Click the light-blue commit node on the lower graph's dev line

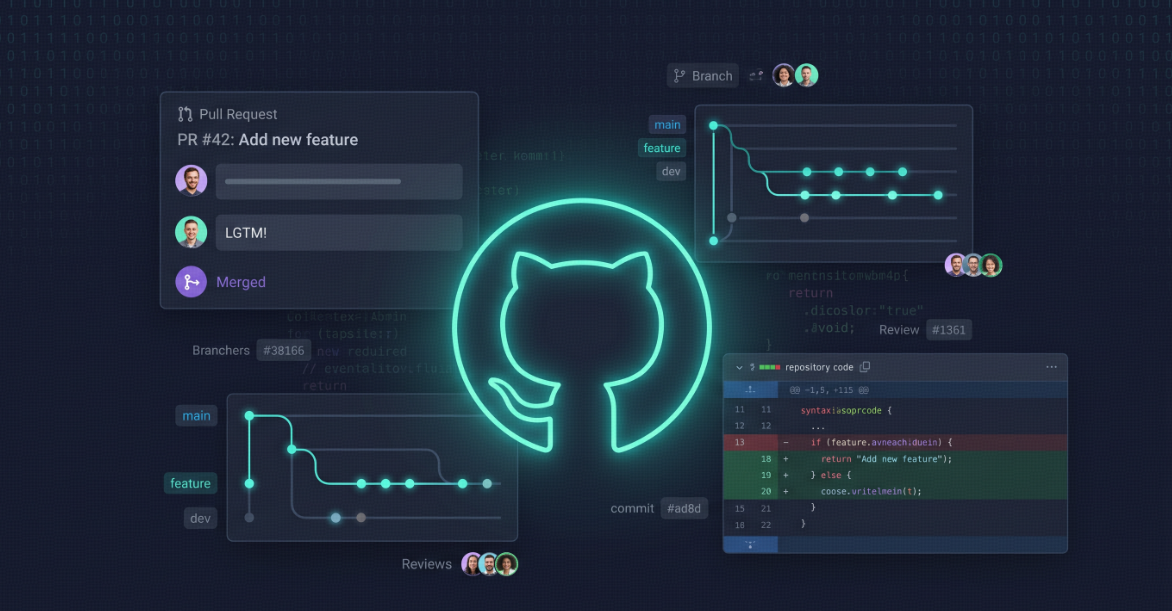point(336,518)
